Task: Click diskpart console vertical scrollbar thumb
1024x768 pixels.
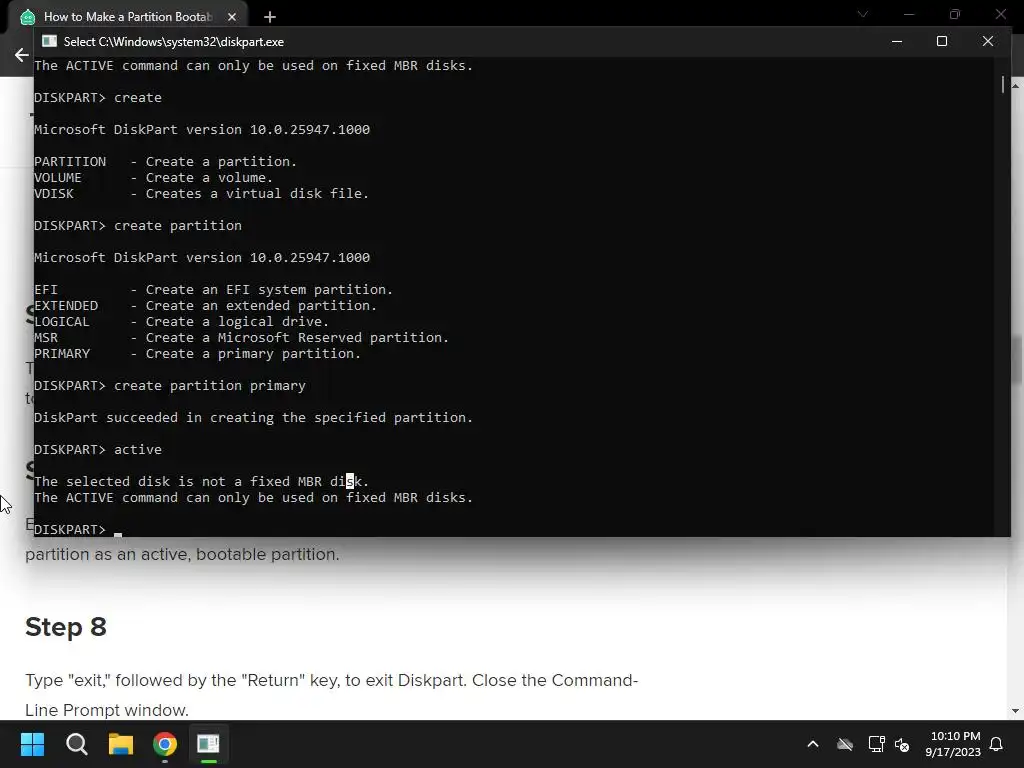Action: point(1003,84)
